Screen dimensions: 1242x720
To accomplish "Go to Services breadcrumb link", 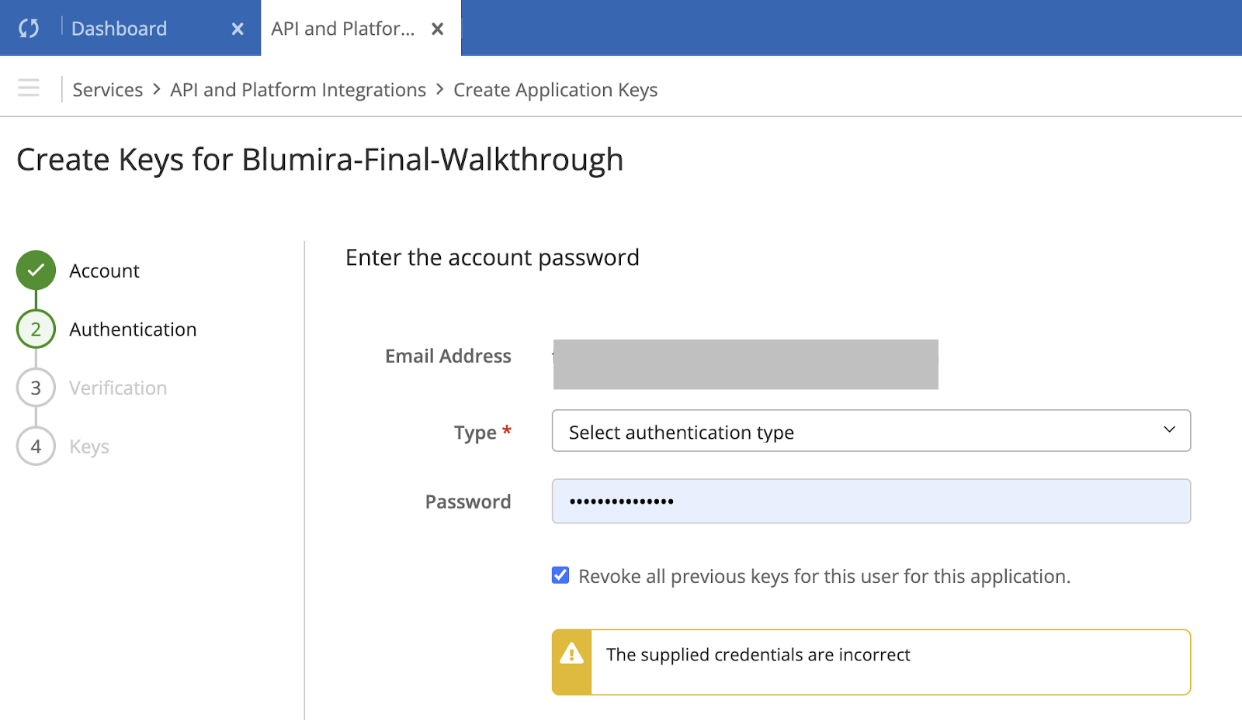I will coord(108,90).
